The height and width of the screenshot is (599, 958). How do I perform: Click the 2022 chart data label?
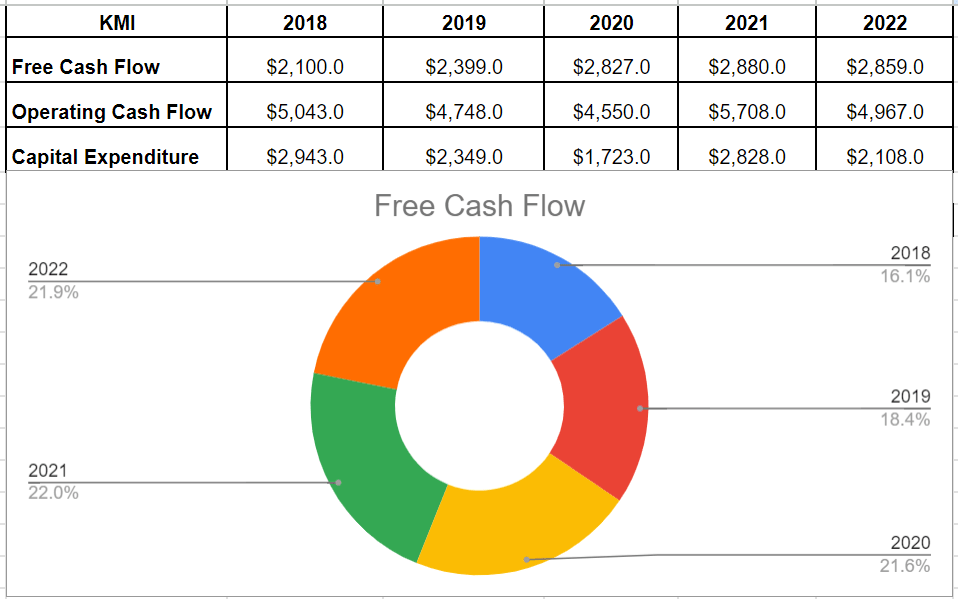[48, 269]
